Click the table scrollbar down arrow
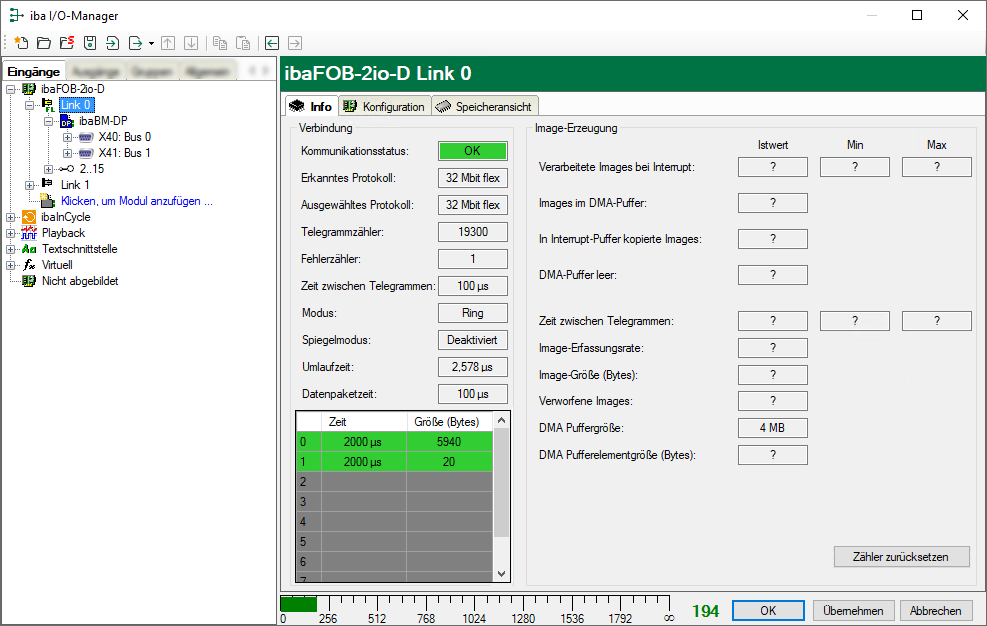 (x=502, y=573)
